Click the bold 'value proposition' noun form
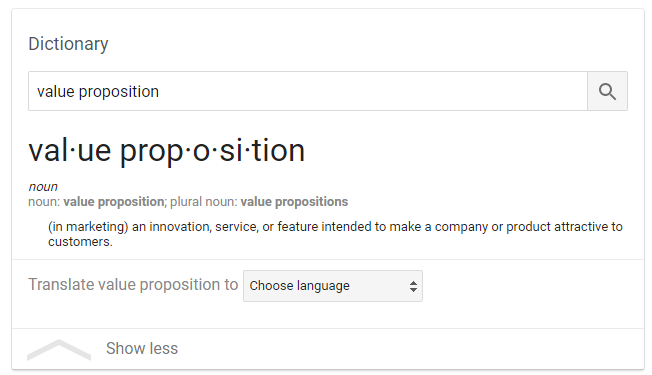The image size is (652, 375). coord(114,202)
